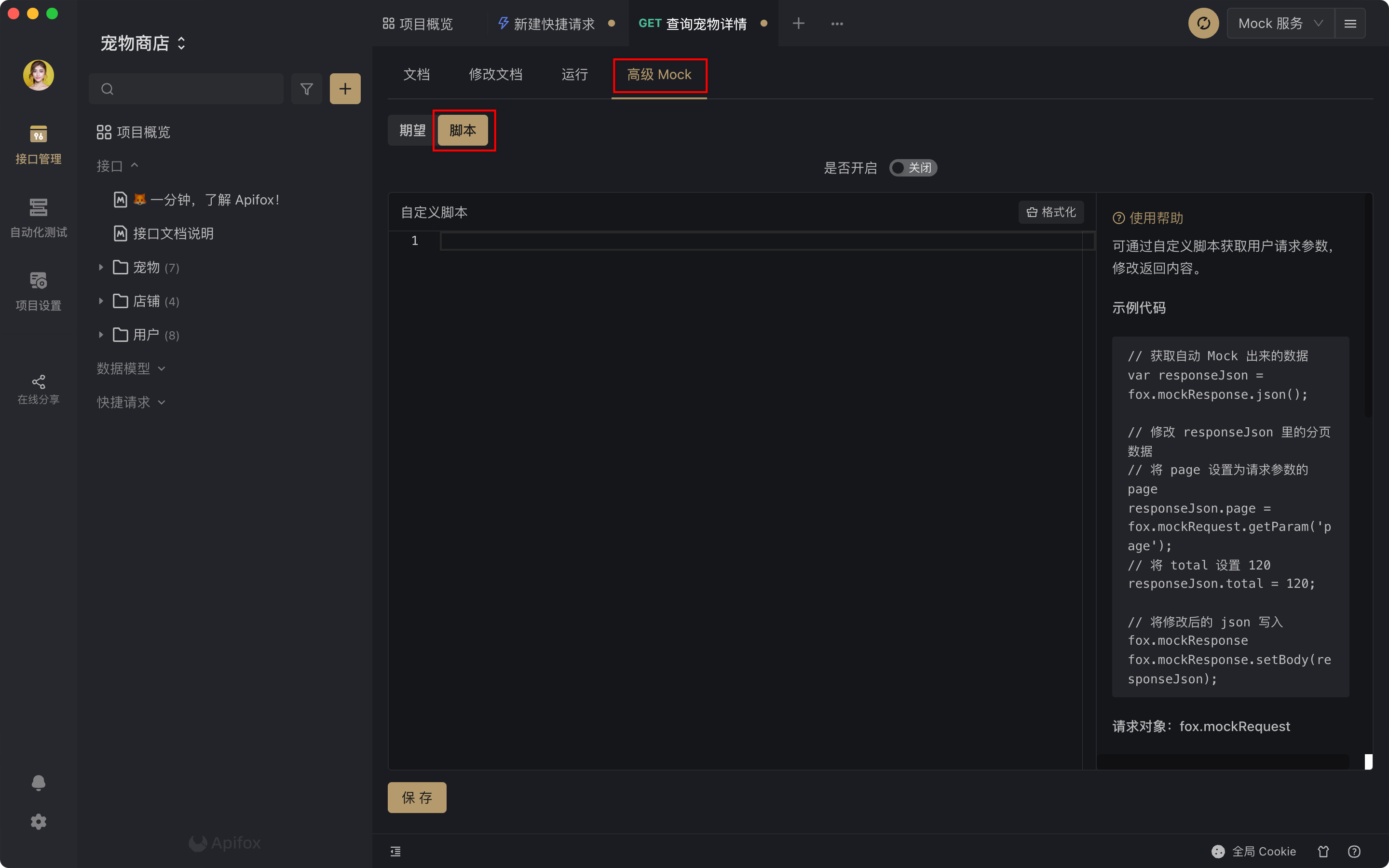Image resolution: width=1389 pixels, height=868 pixels.
Task: Open 项目设置 in the sidebar
Action: pyautogui.click(x=39, y=291)
